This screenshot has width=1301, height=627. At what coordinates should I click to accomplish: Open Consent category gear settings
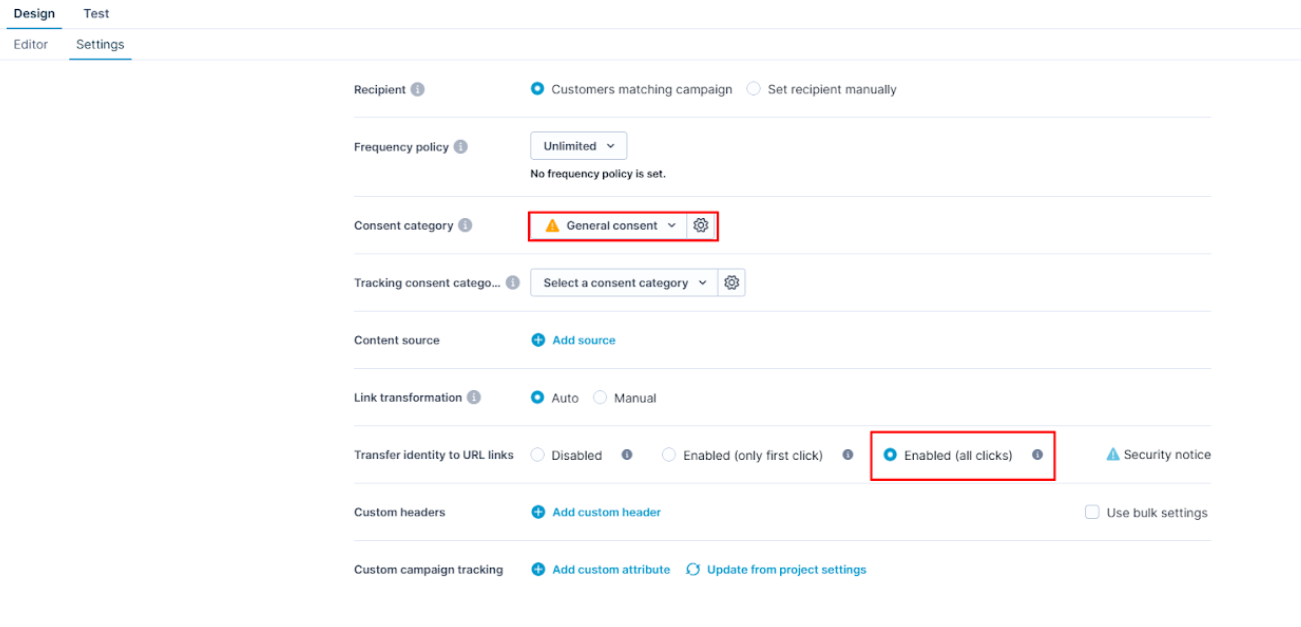pos(701,226)
